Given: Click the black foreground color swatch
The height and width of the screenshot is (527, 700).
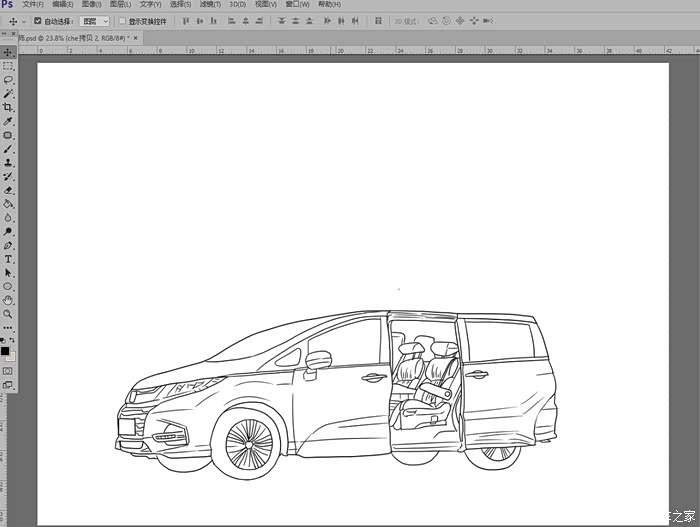Looking at the screenshot, I should coord(5,351).
